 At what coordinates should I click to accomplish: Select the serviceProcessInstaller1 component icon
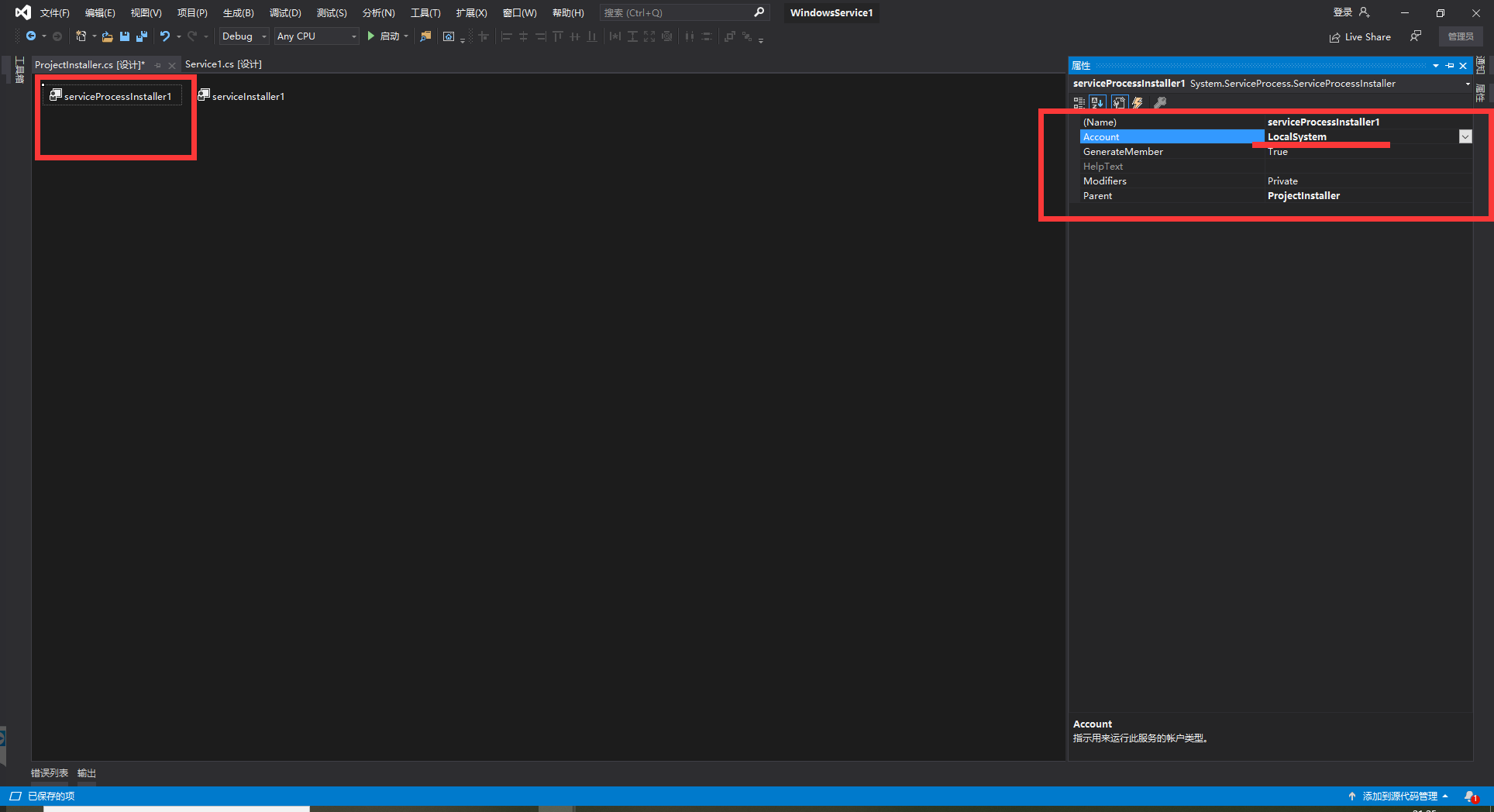click(55, 95)
